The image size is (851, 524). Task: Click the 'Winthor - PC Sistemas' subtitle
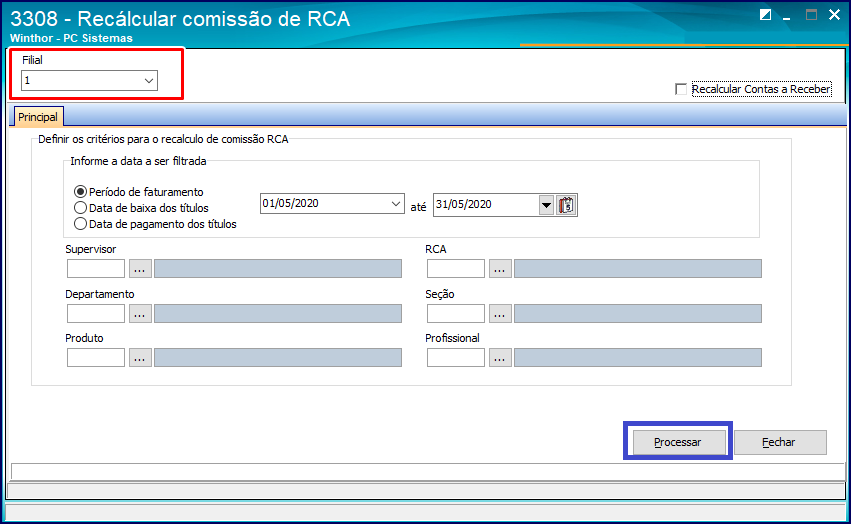(x=71, y=38)
